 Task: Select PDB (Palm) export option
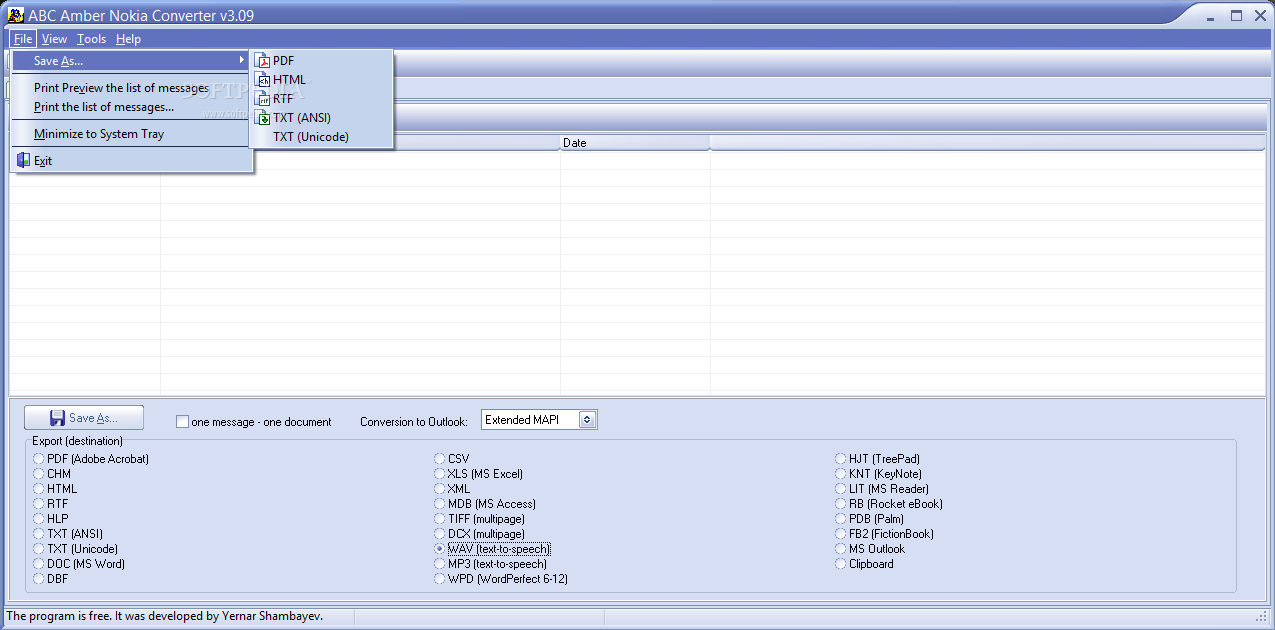point(869,519)
